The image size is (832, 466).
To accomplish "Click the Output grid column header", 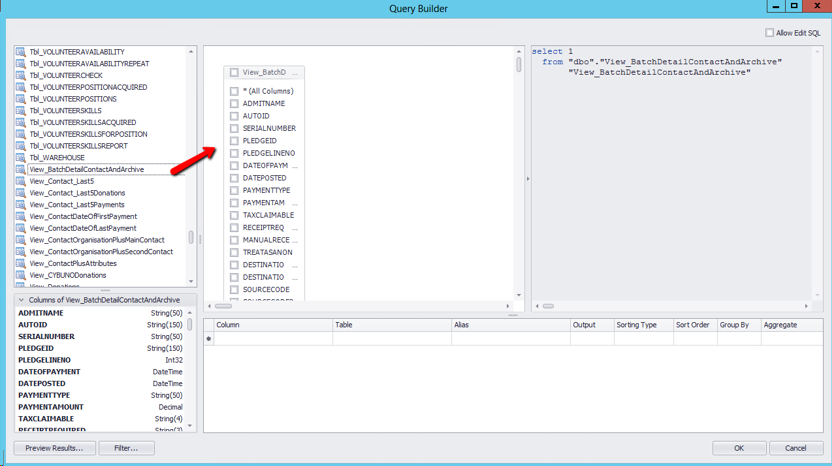I will tap(592, 325).
